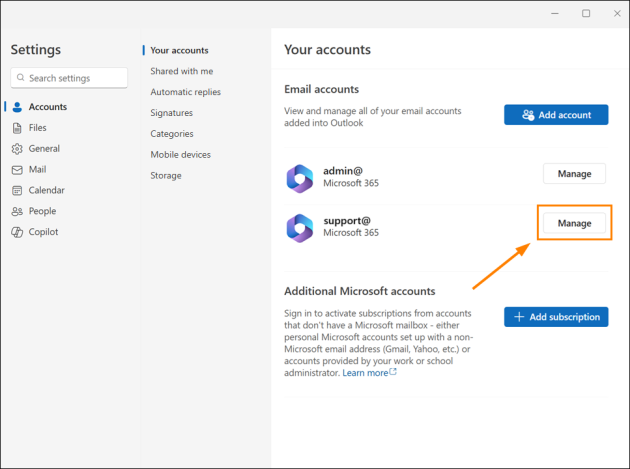Click the Copilot icon in sidebar
The width and height of the screenshot is (630, 469).
(x=17, y=232)
